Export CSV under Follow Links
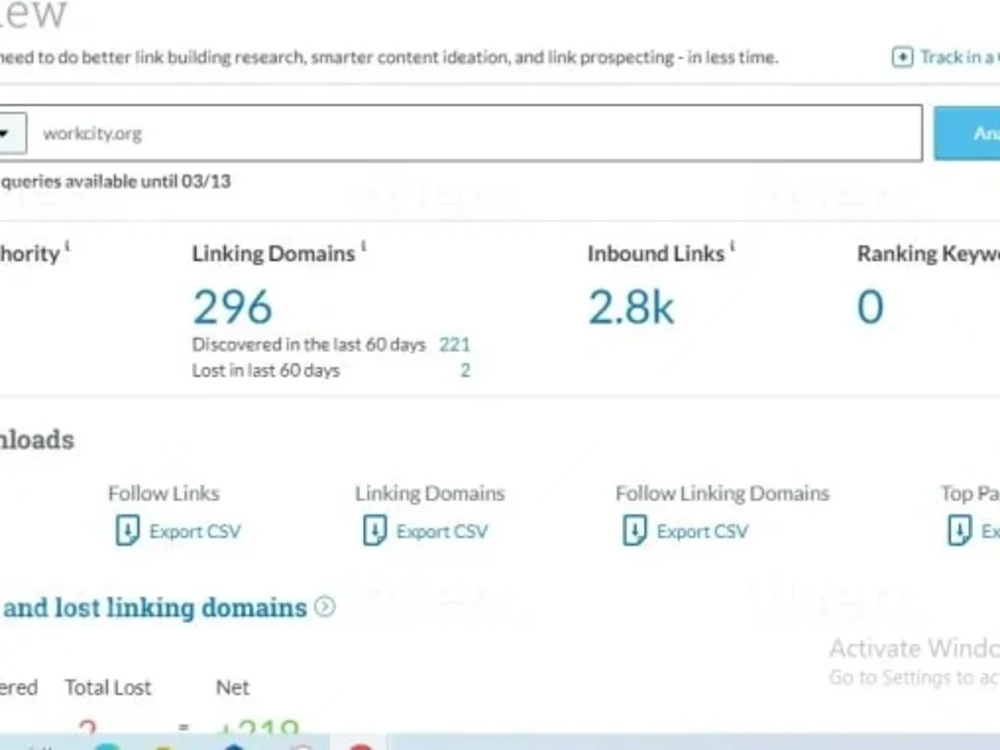The image size is (1000, 750). click(x=195, y=531)
